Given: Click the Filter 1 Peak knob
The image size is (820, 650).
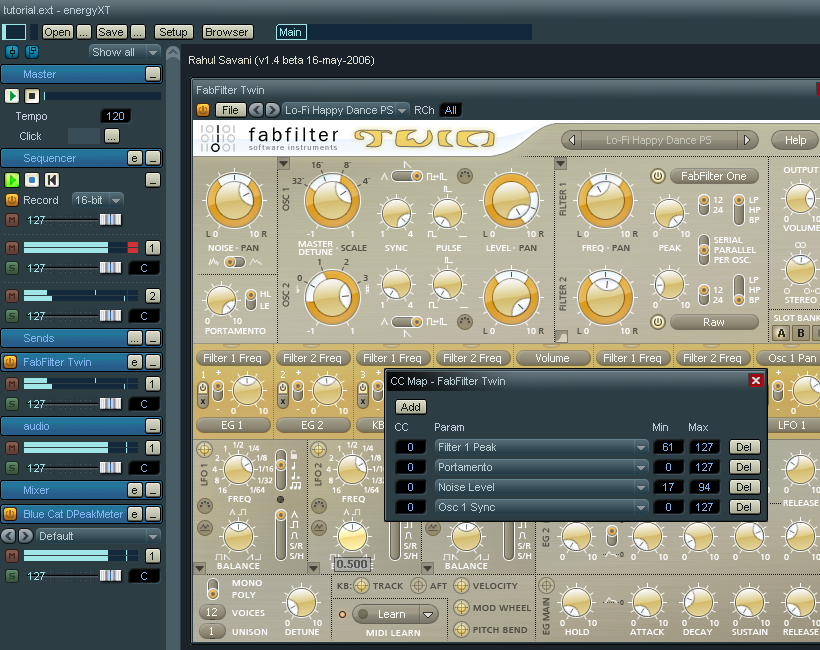Looking at the screenshot, I should pos(670,213).
